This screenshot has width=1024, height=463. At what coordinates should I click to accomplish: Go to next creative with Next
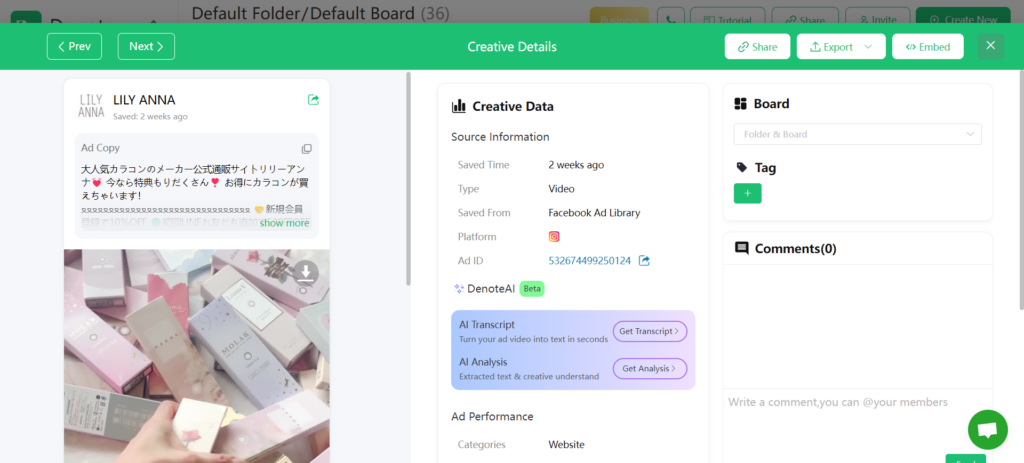[x=146, y=46]
